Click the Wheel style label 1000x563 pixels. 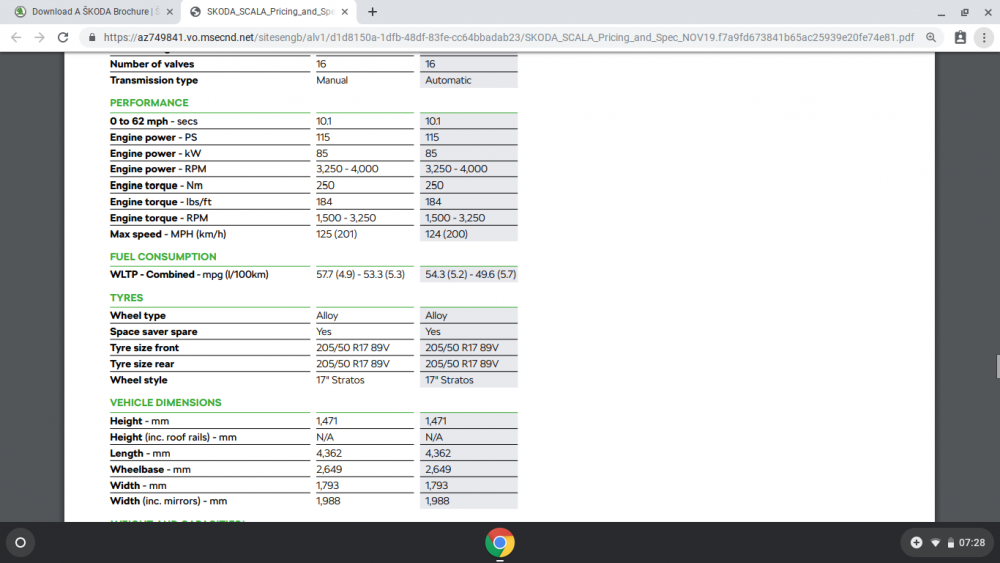pos(138,380)
